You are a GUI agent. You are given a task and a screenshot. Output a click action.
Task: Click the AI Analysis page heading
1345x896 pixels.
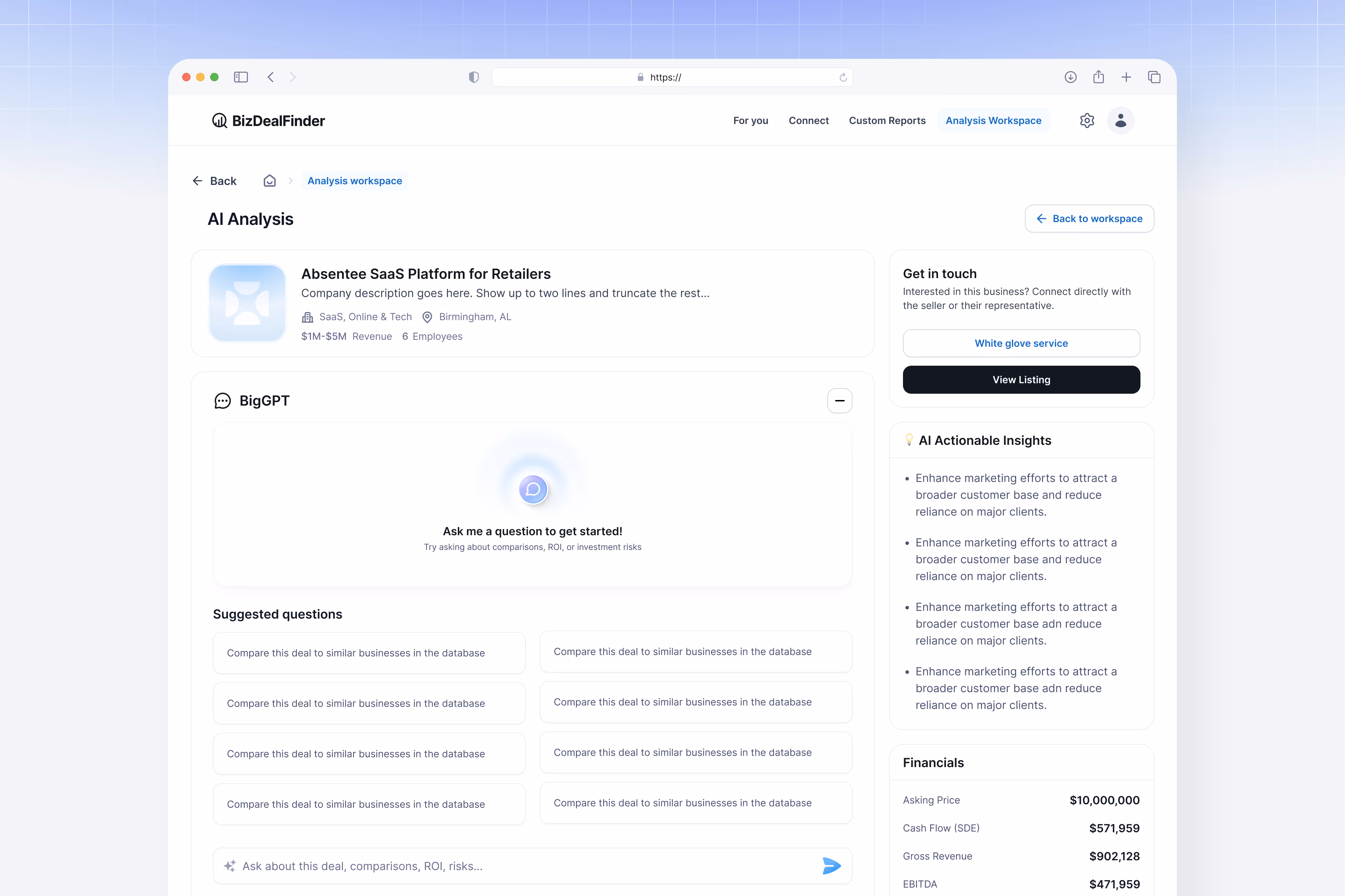pos(250,219)
